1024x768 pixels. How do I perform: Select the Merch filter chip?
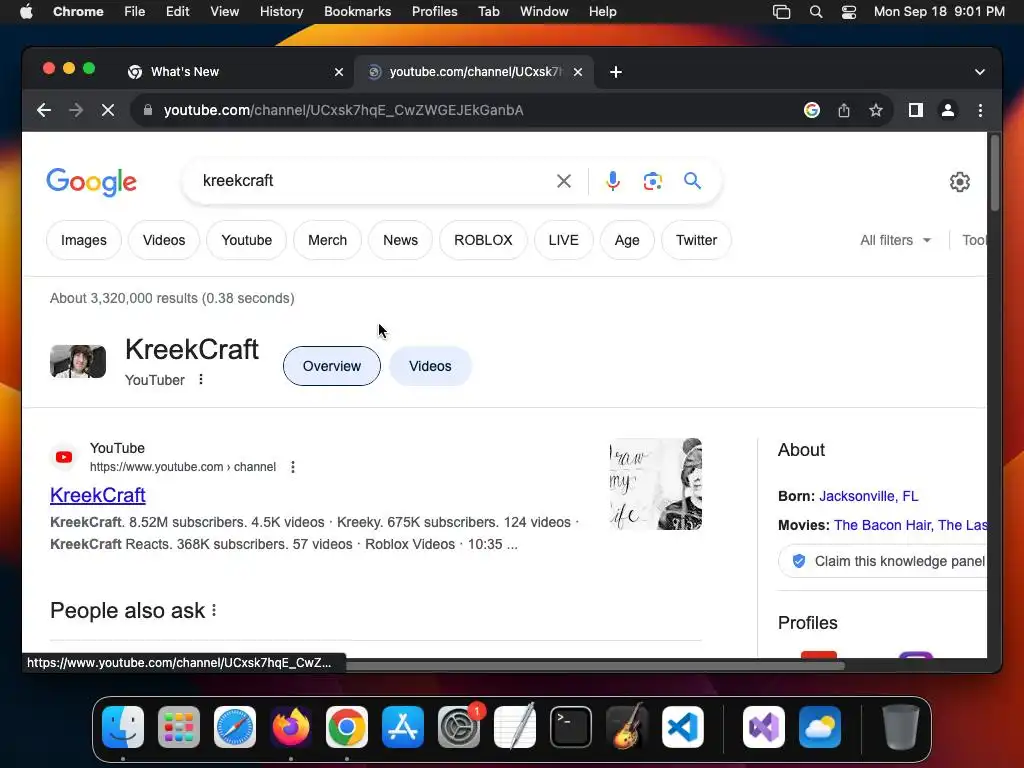point(327,240)
